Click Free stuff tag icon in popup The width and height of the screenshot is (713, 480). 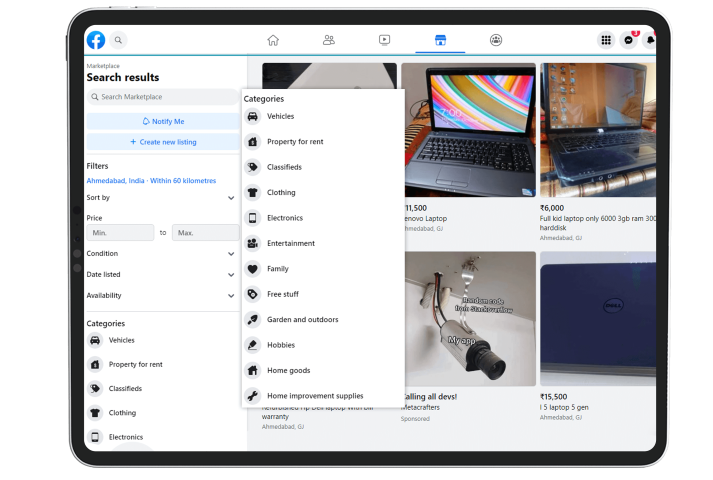253,295
